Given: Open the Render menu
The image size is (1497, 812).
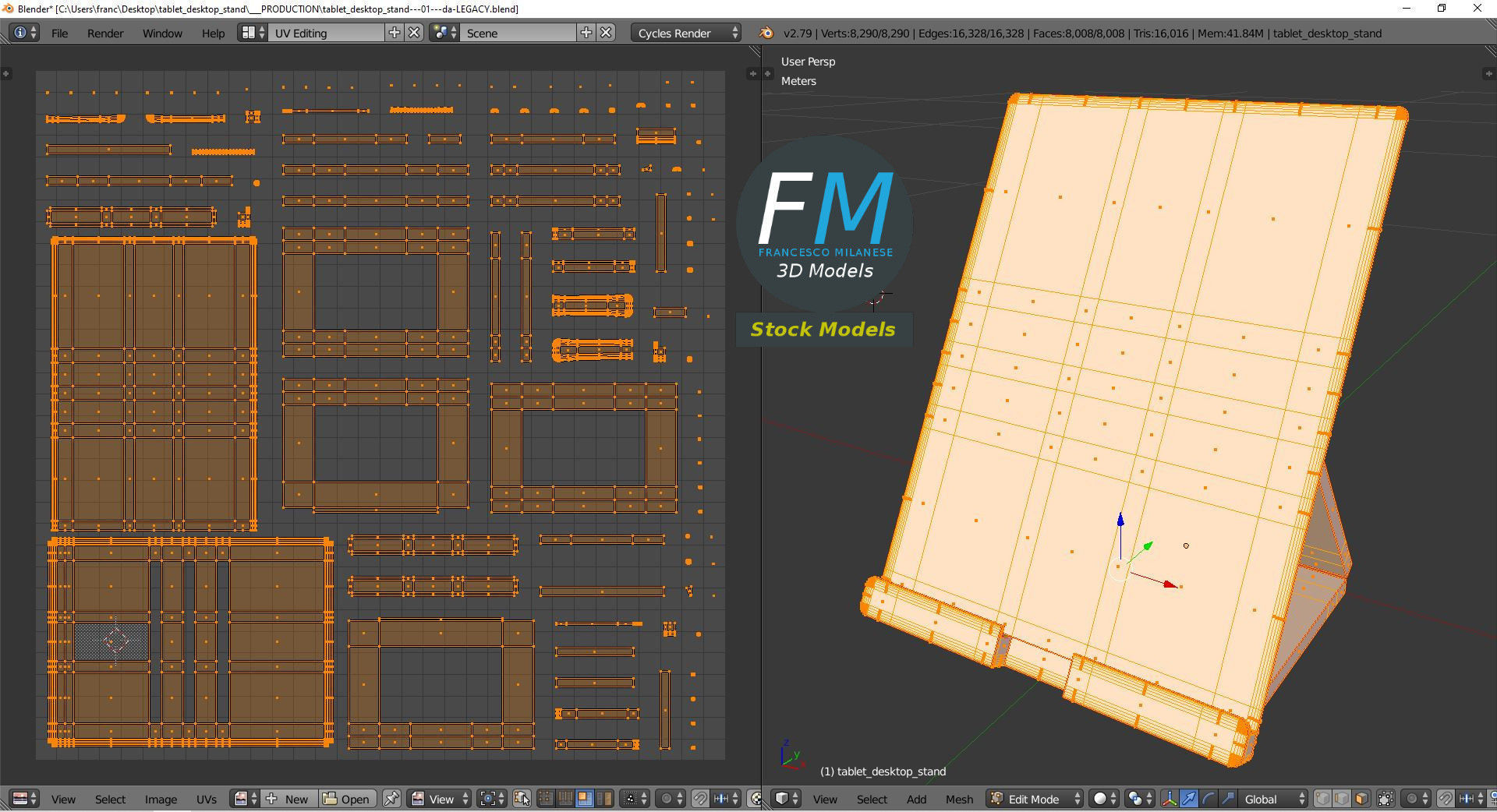Looking at the screenshot, I should (105, 34).
